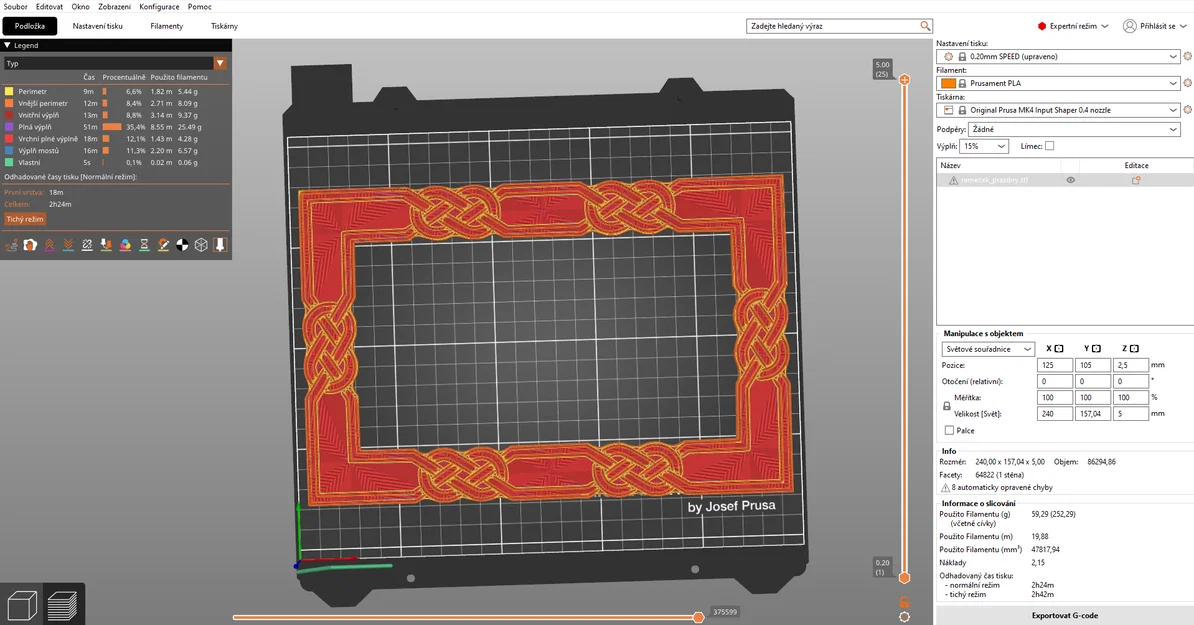This screenshot has width=1194, height=625.
Task: Toggle tool changes icon in legend
Action: [x=107, y=245]
